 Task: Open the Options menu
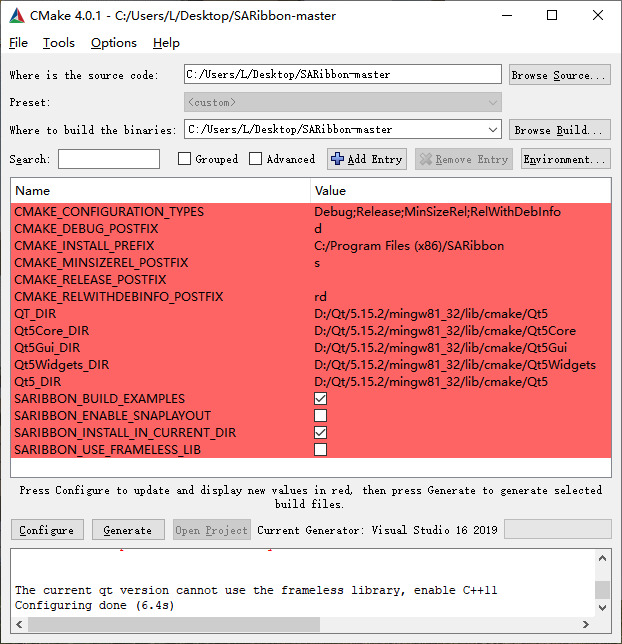pos(114,43)
